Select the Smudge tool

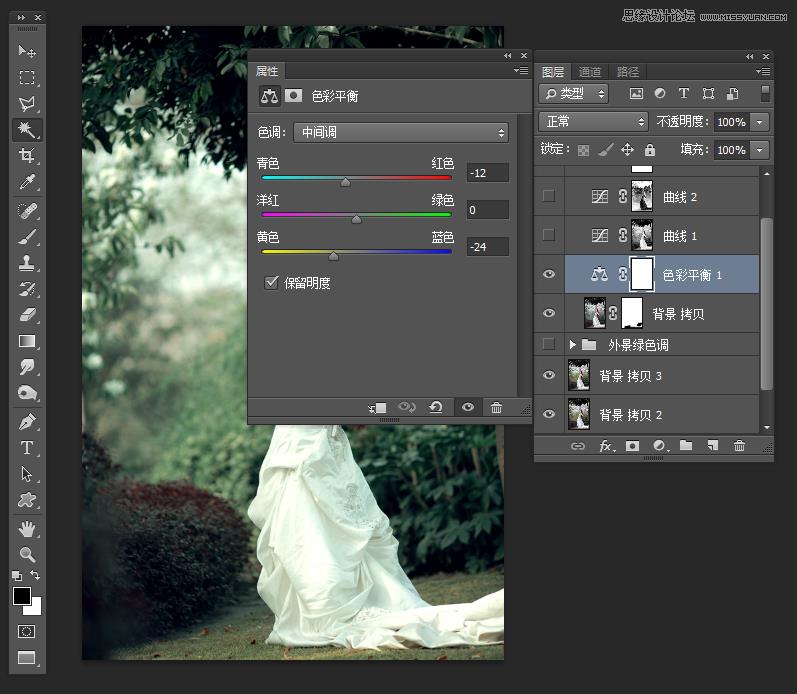[x=27, y=367]
